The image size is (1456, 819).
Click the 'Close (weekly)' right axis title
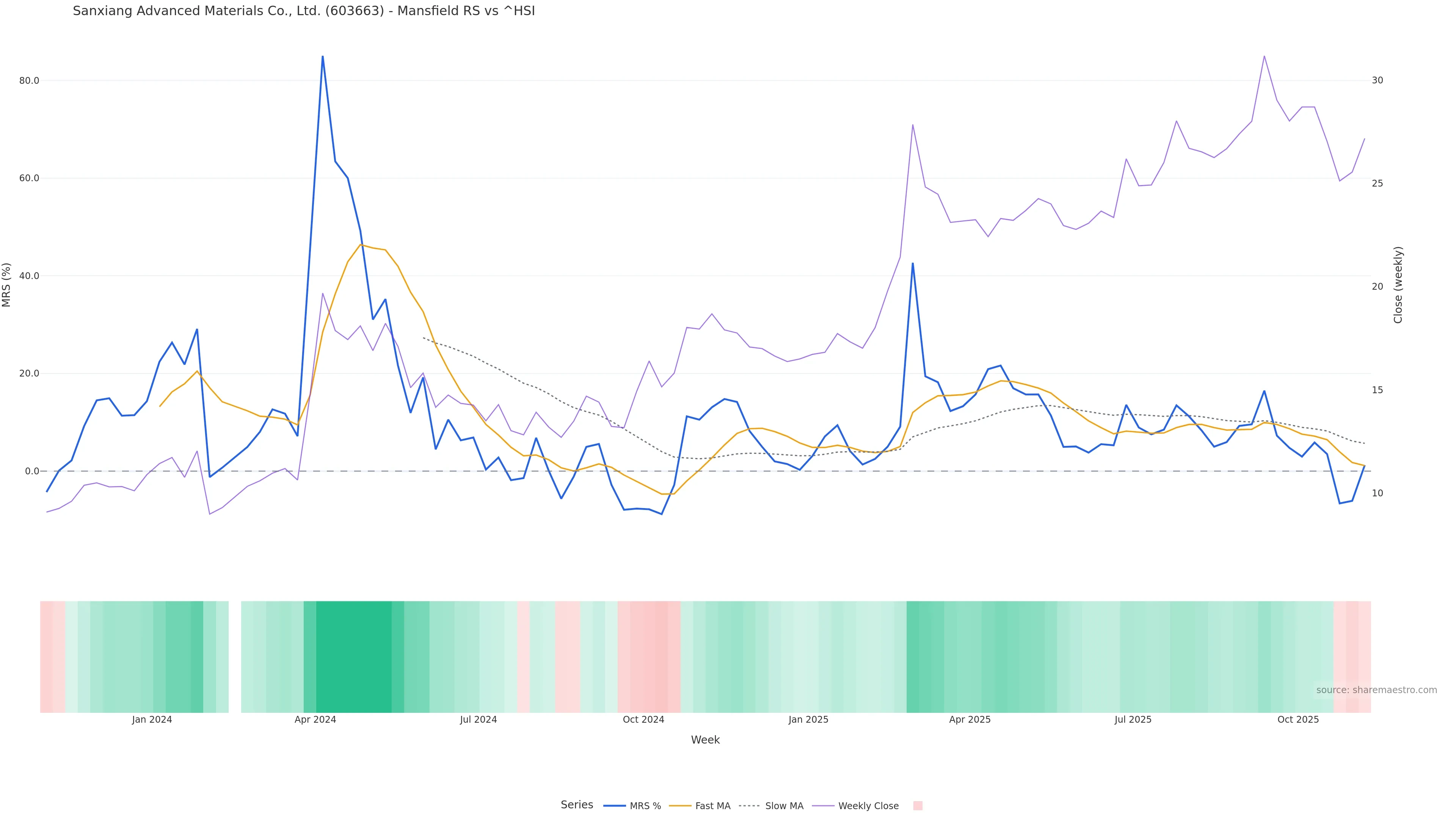(x=1398, y=284)
